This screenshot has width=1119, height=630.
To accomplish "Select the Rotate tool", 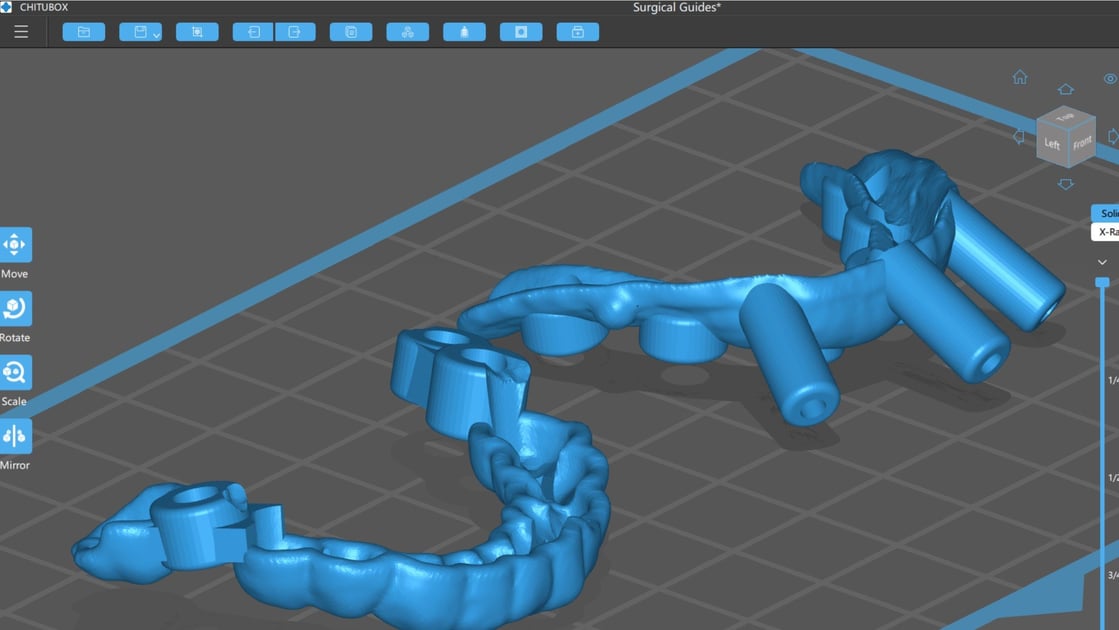I will (15, 307).
